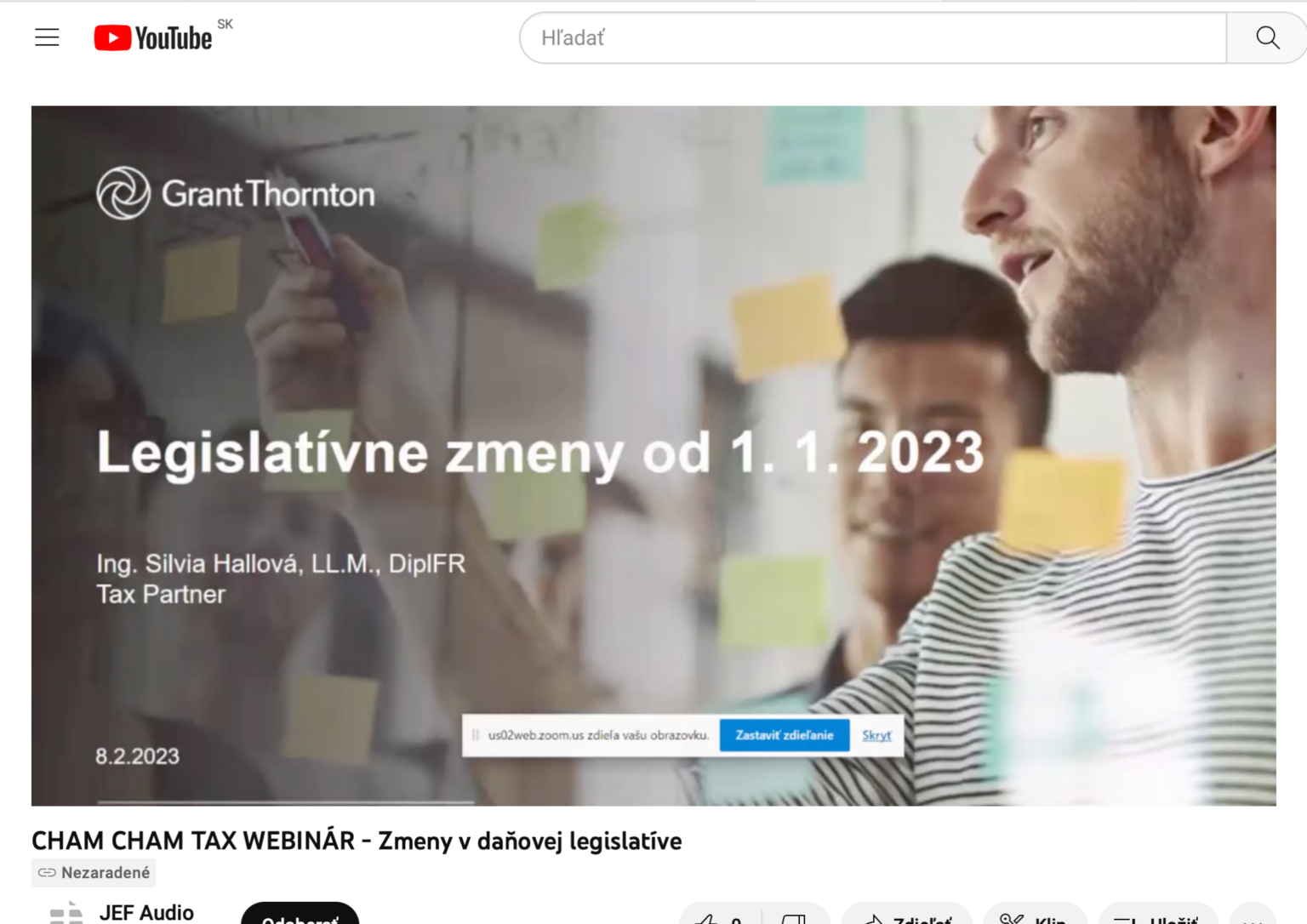1307x924 pixels.
Task: Click the search magnifier button
Action: (1267, 37)
